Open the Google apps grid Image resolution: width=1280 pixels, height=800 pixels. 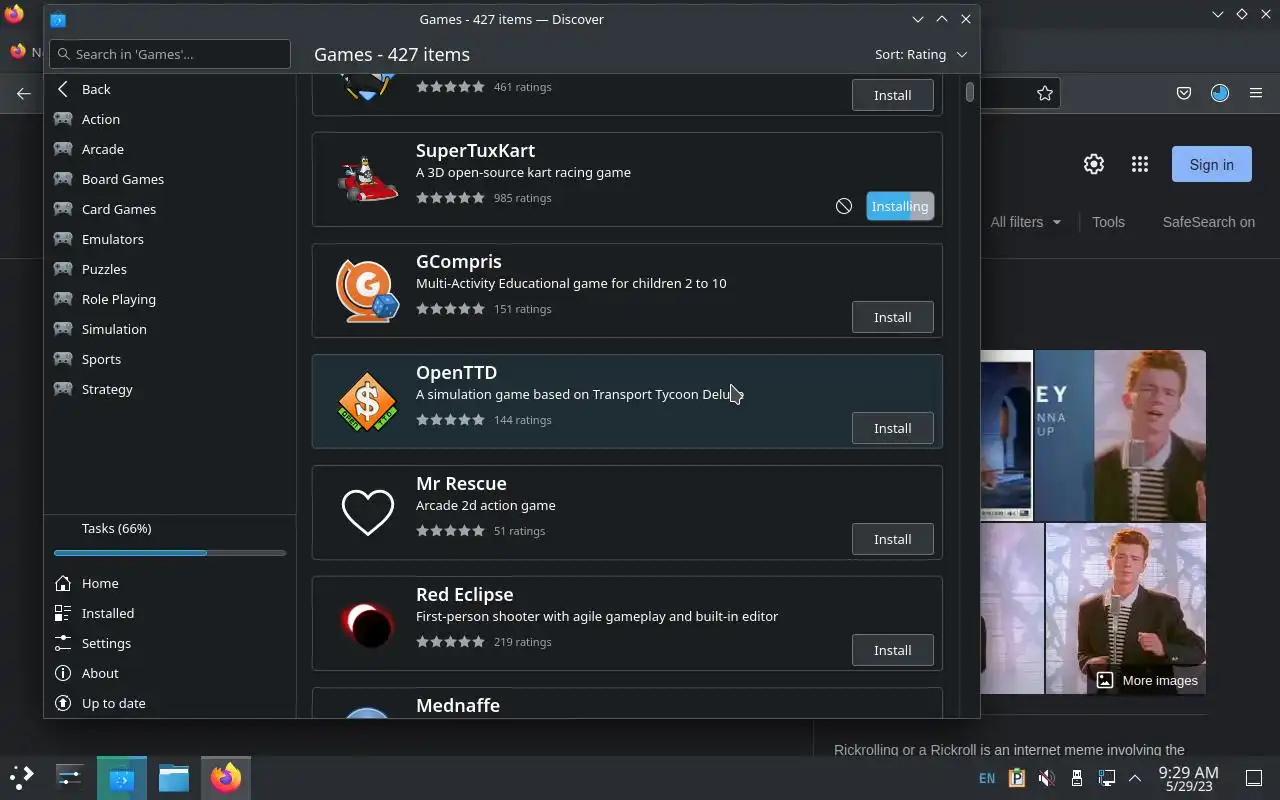point(1140,164)
